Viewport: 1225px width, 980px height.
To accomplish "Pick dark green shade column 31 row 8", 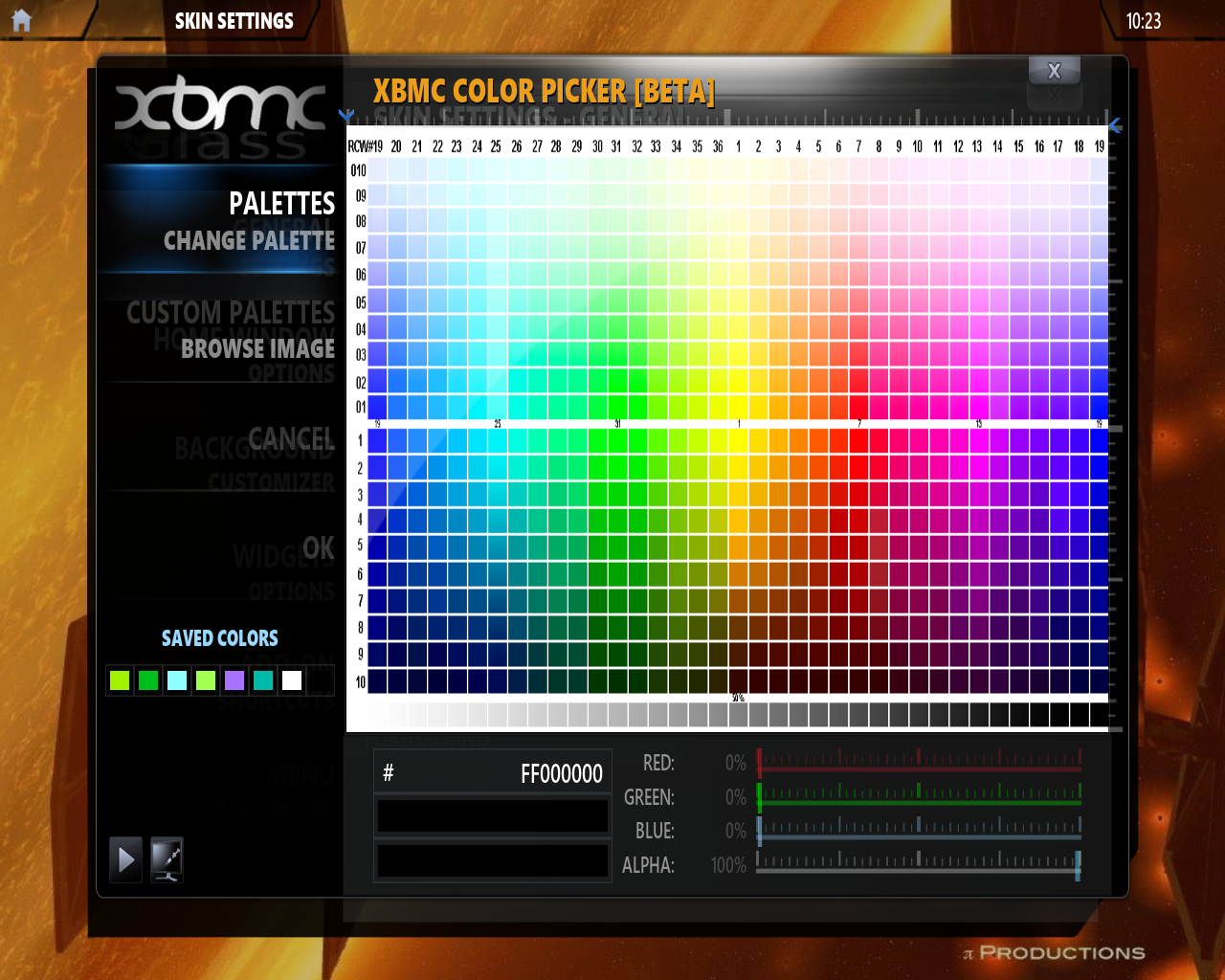I will [x=617, y=628].
